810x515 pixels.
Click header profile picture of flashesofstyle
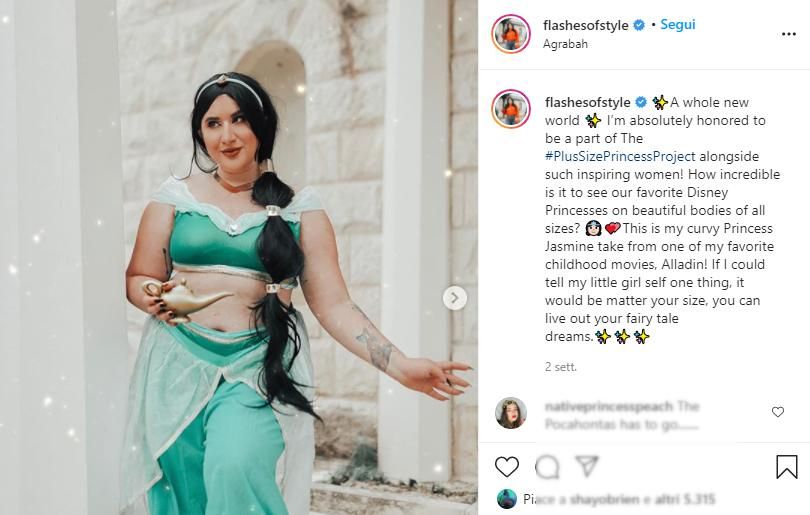tap(511, 34)
